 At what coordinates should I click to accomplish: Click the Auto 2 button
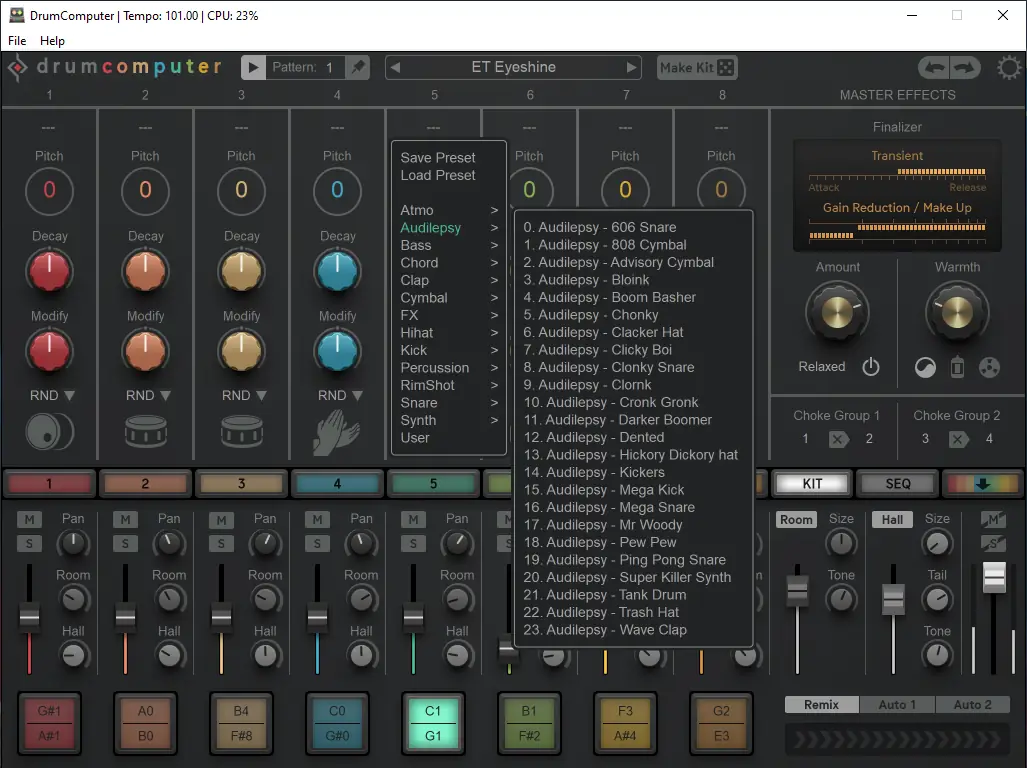click(x=973, y=704)
